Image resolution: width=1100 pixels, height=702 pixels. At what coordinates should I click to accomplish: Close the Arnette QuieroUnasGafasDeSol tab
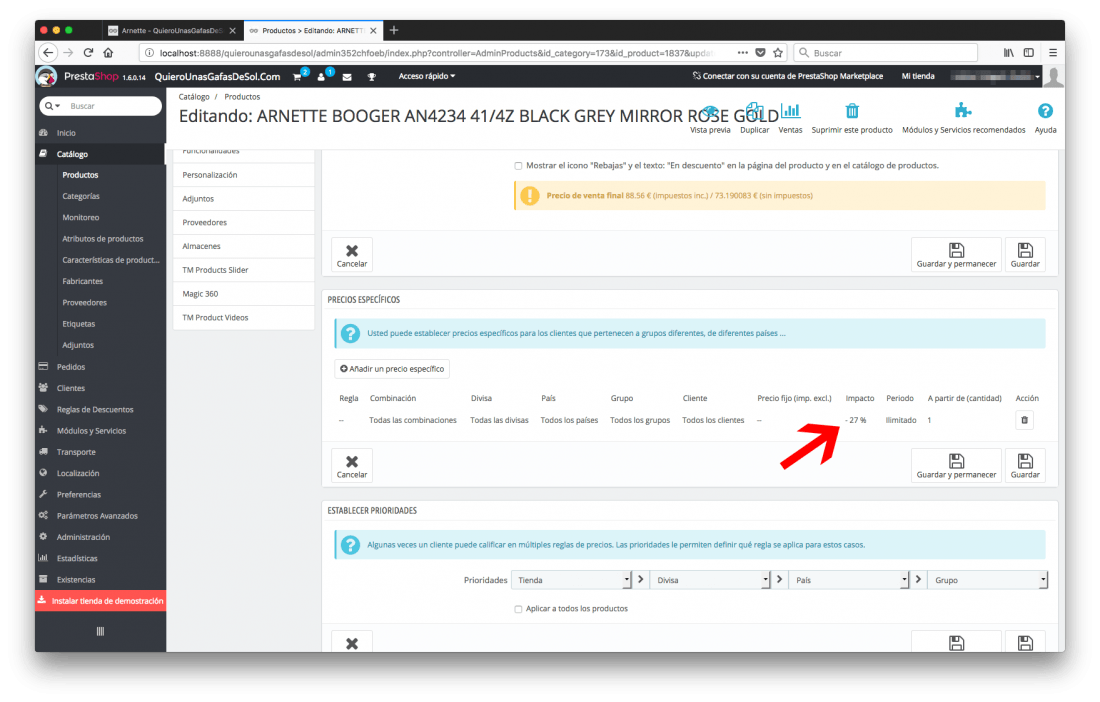233,31
